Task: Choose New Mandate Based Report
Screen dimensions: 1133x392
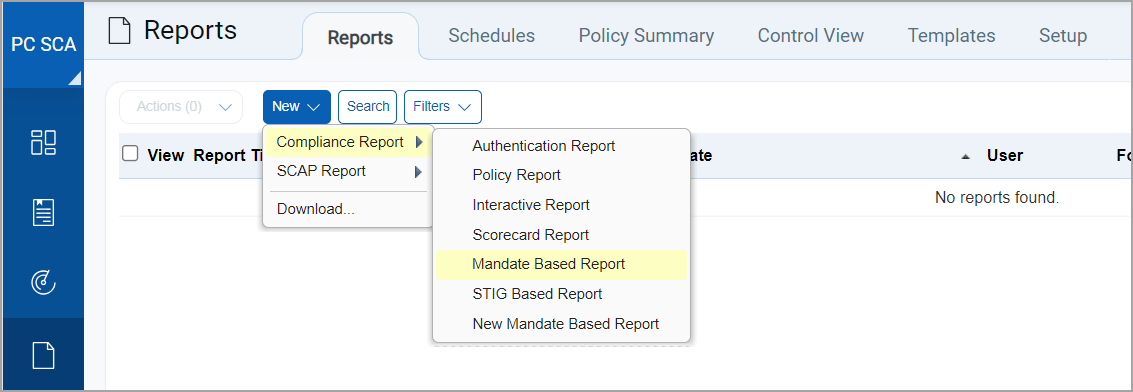Action: [561, 324]
